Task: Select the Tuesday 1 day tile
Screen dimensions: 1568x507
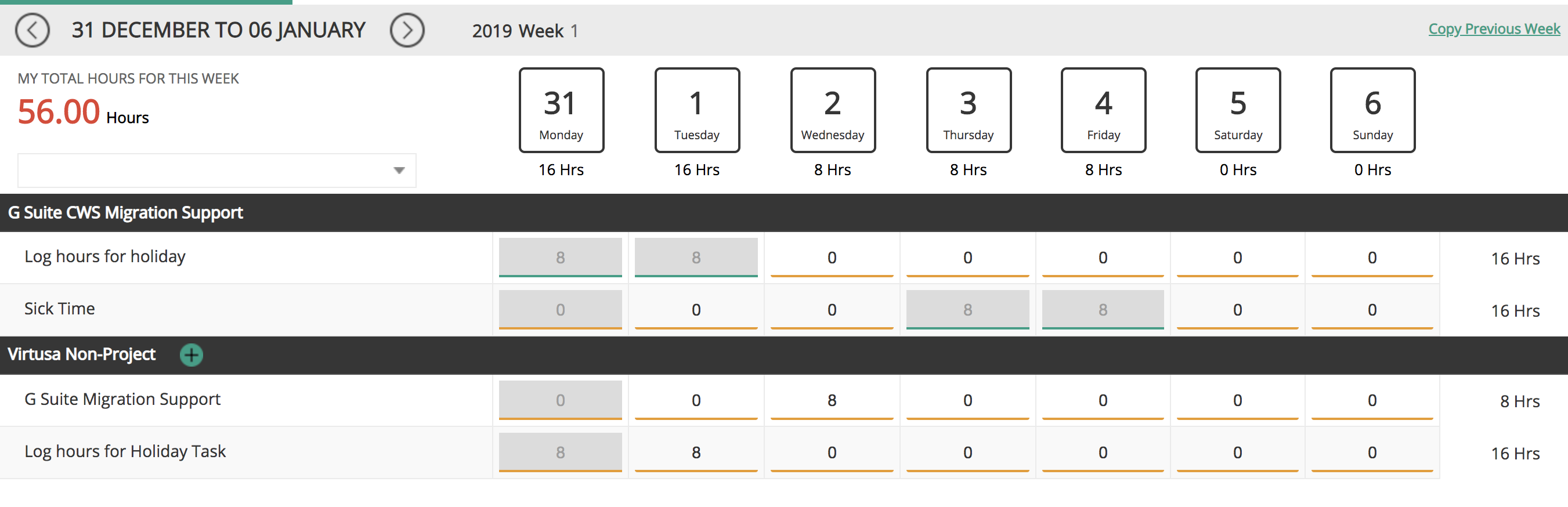Action: tap(696, 110)
